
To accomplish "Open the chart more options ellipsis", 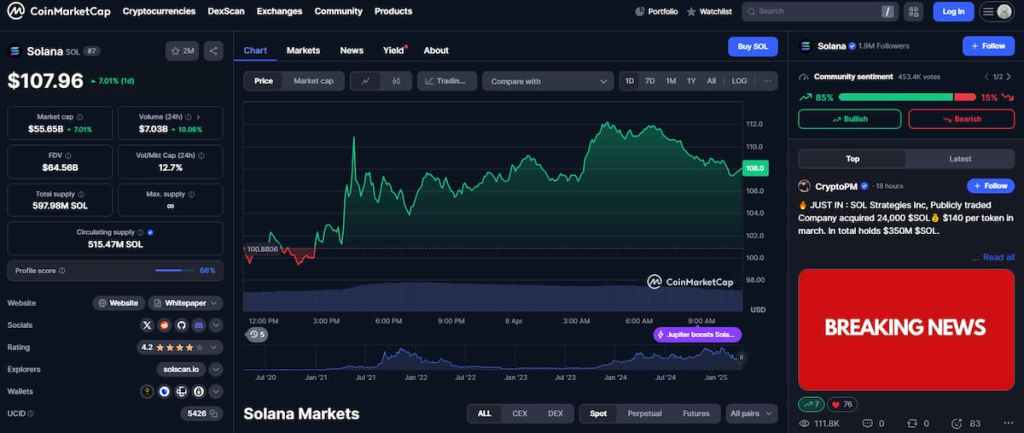I will pos(767,81).
